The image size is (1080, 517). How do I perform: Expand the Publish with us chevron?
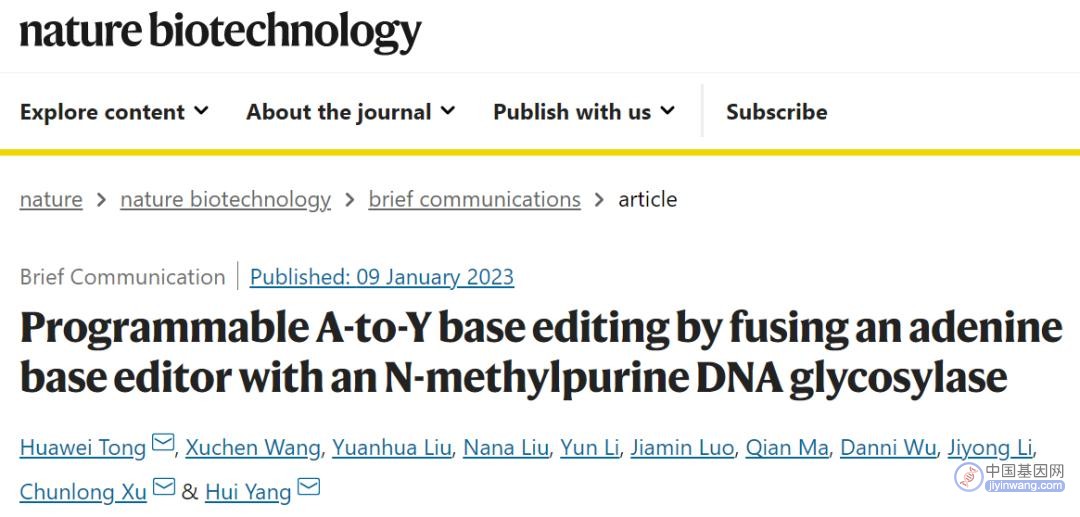click(667, 110)
